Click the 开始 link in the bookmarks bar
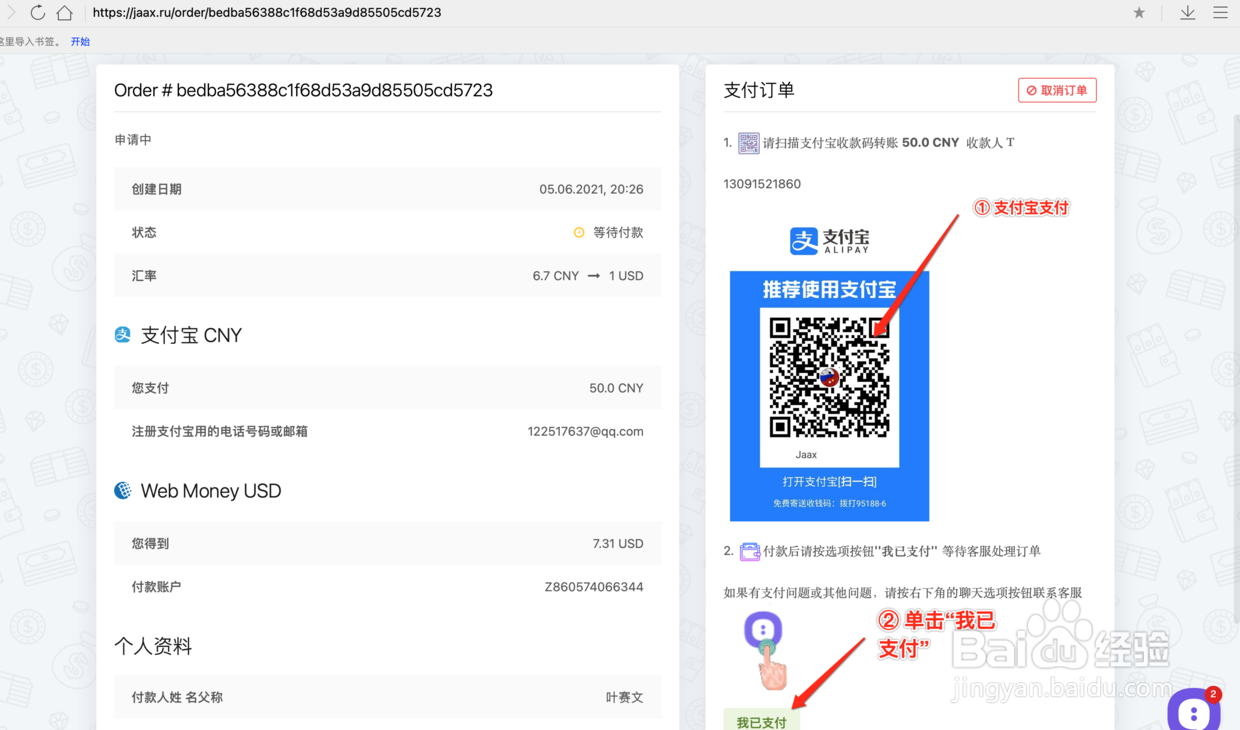The image size is (1240, 730). [80, 42]
